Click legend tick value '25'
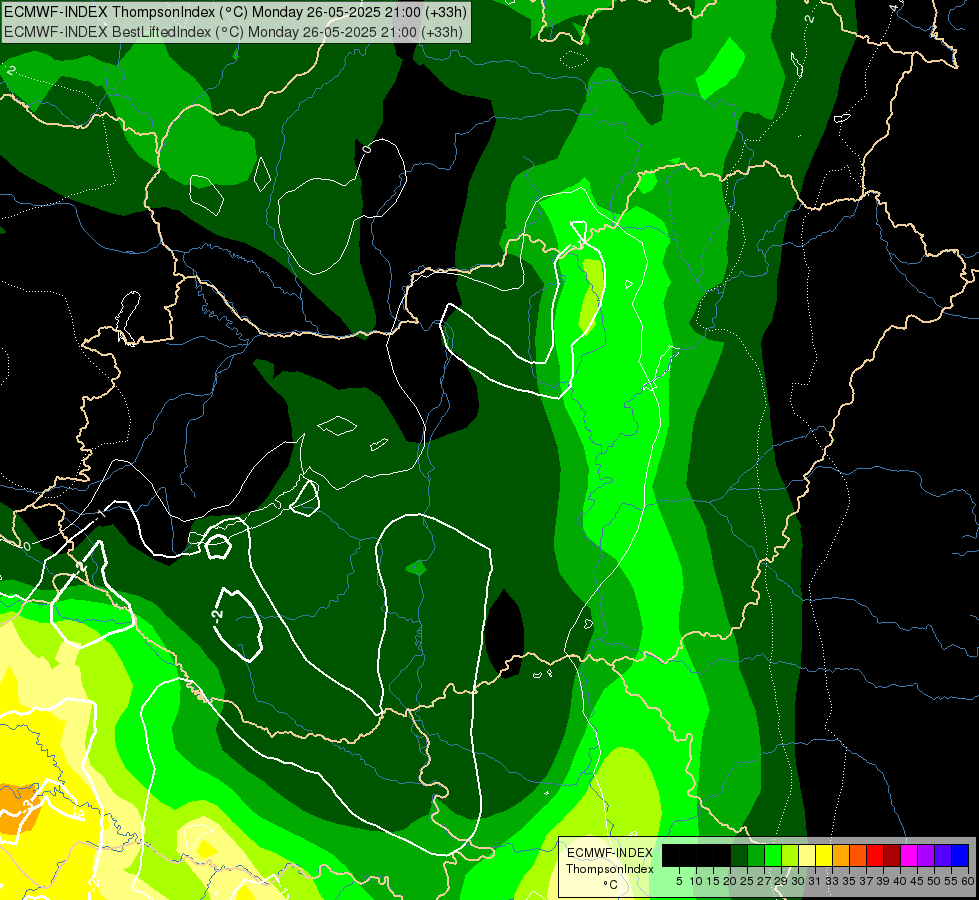 click(x=747, y=881)
